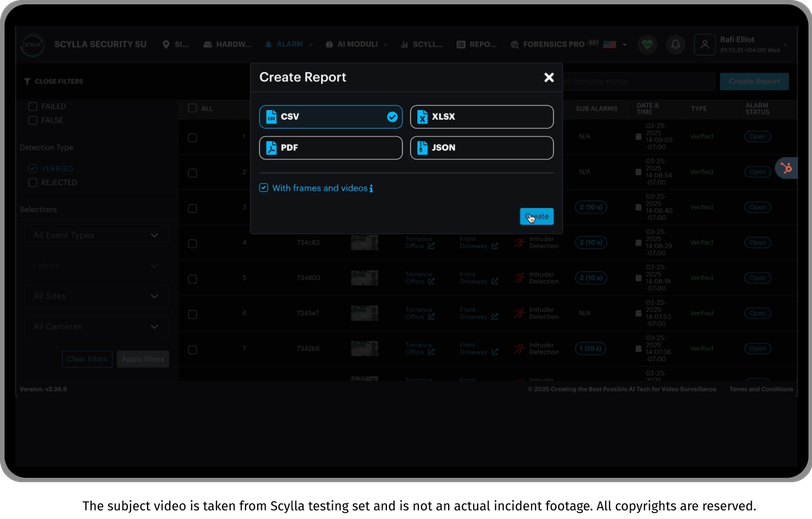Open thumbnail for alarm 7342b6

[365, 349]
